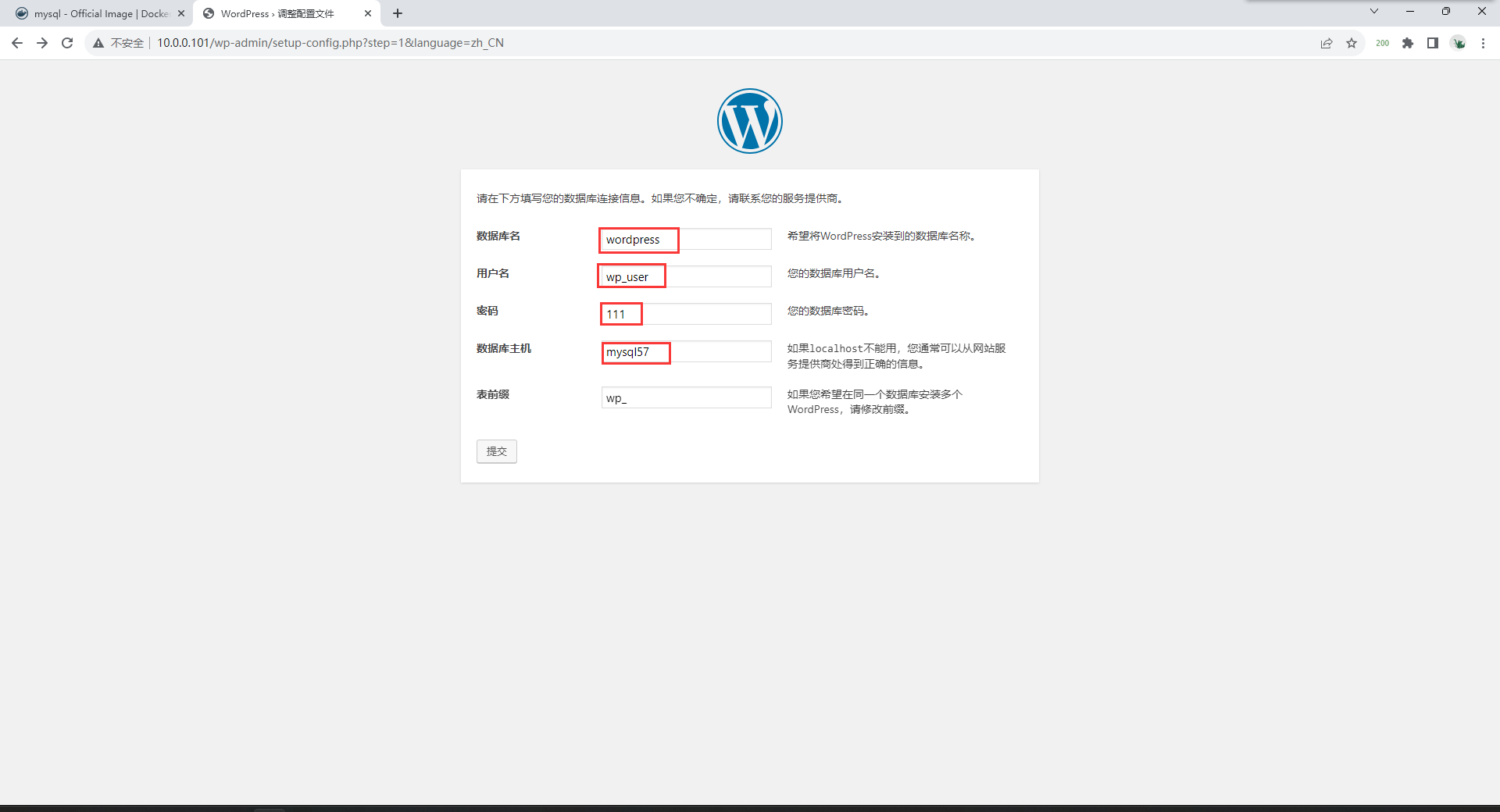
Task: Click the database host mysql57 field
Action: point(686,352)
